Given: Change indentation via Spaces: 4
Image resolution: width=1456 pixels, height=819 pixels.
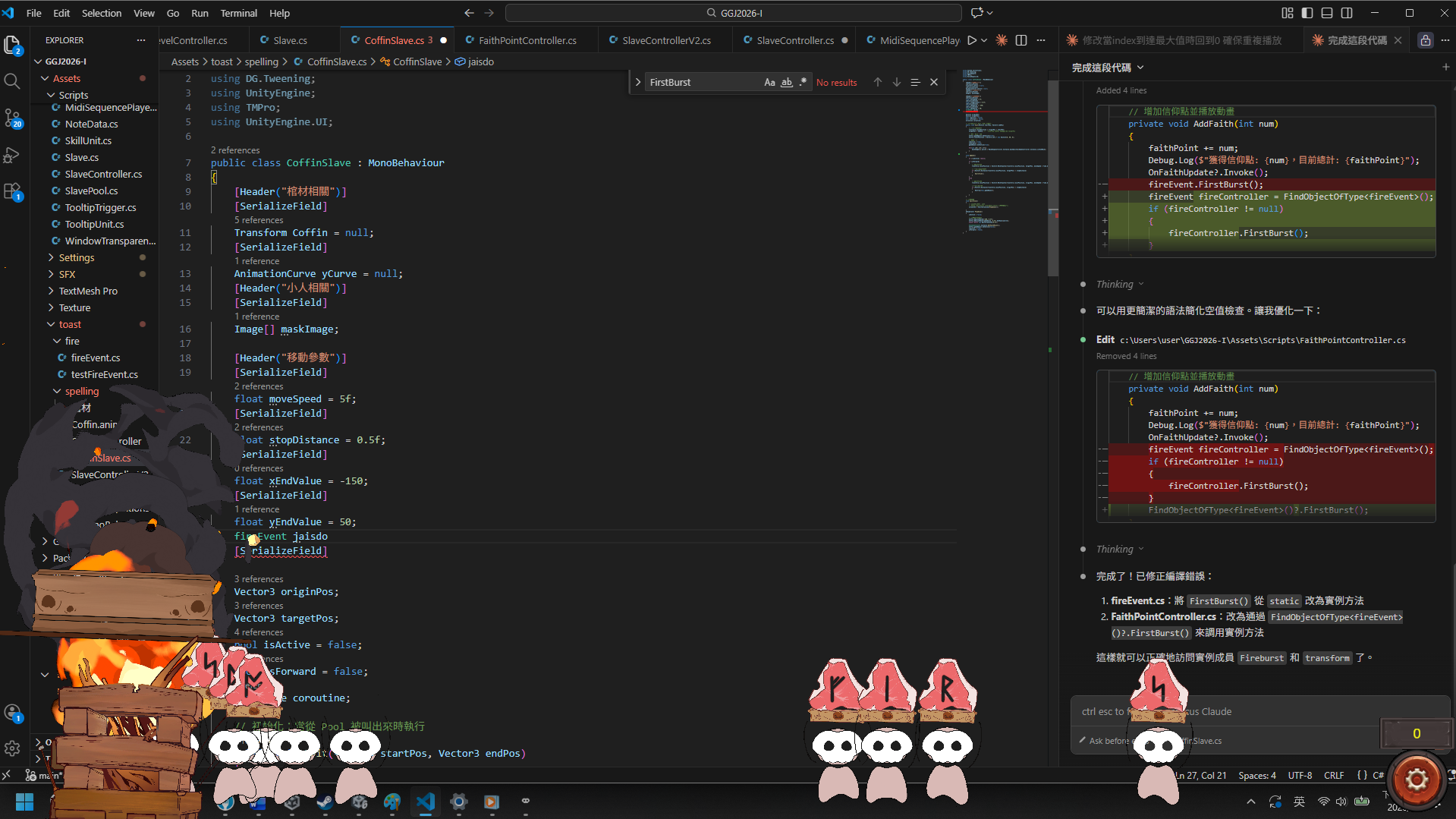Looking at the screenshot, I should tap(1257, 775).
